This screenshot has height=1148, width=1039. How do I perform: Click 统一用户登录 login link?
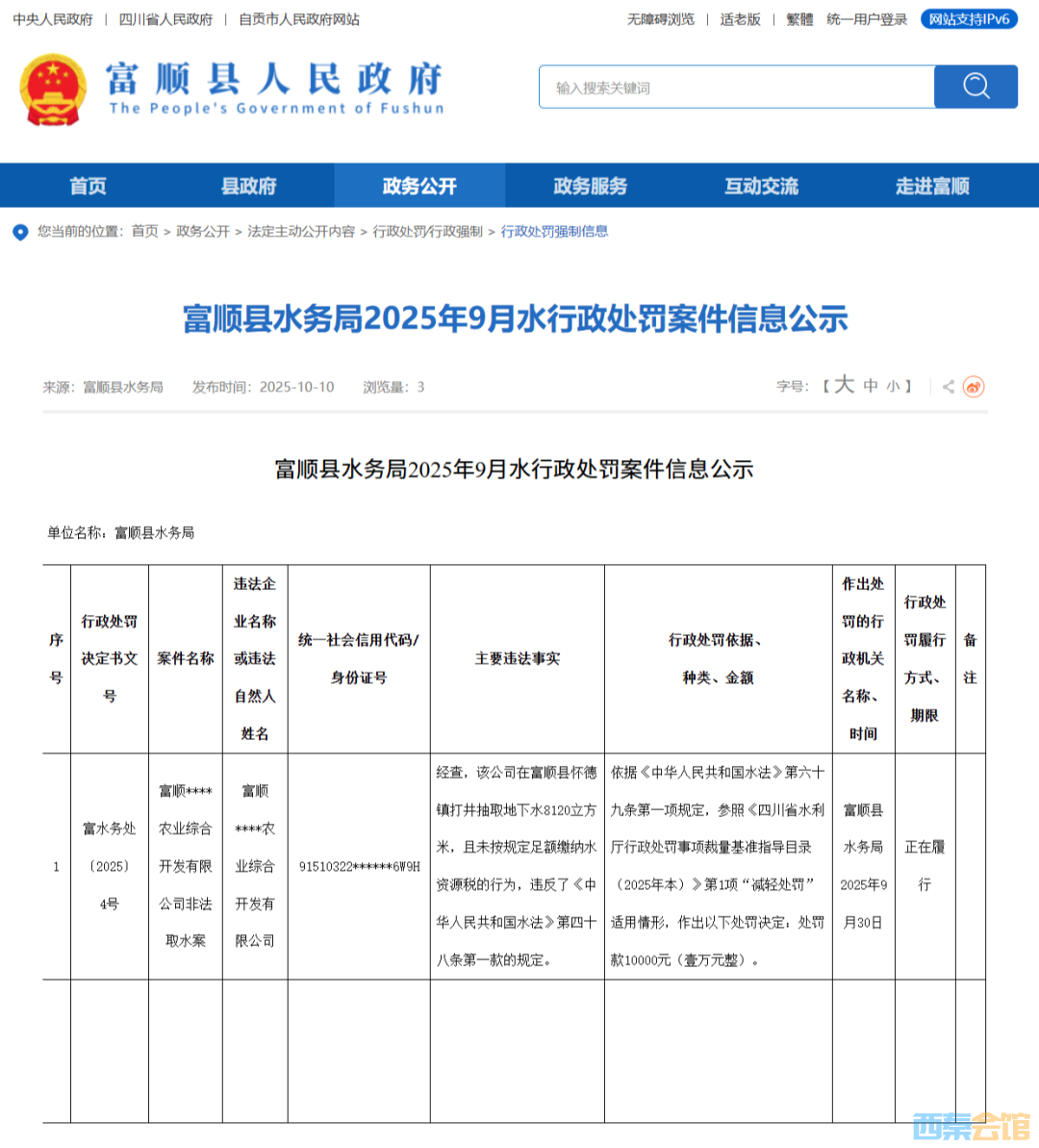coord(867,19)
